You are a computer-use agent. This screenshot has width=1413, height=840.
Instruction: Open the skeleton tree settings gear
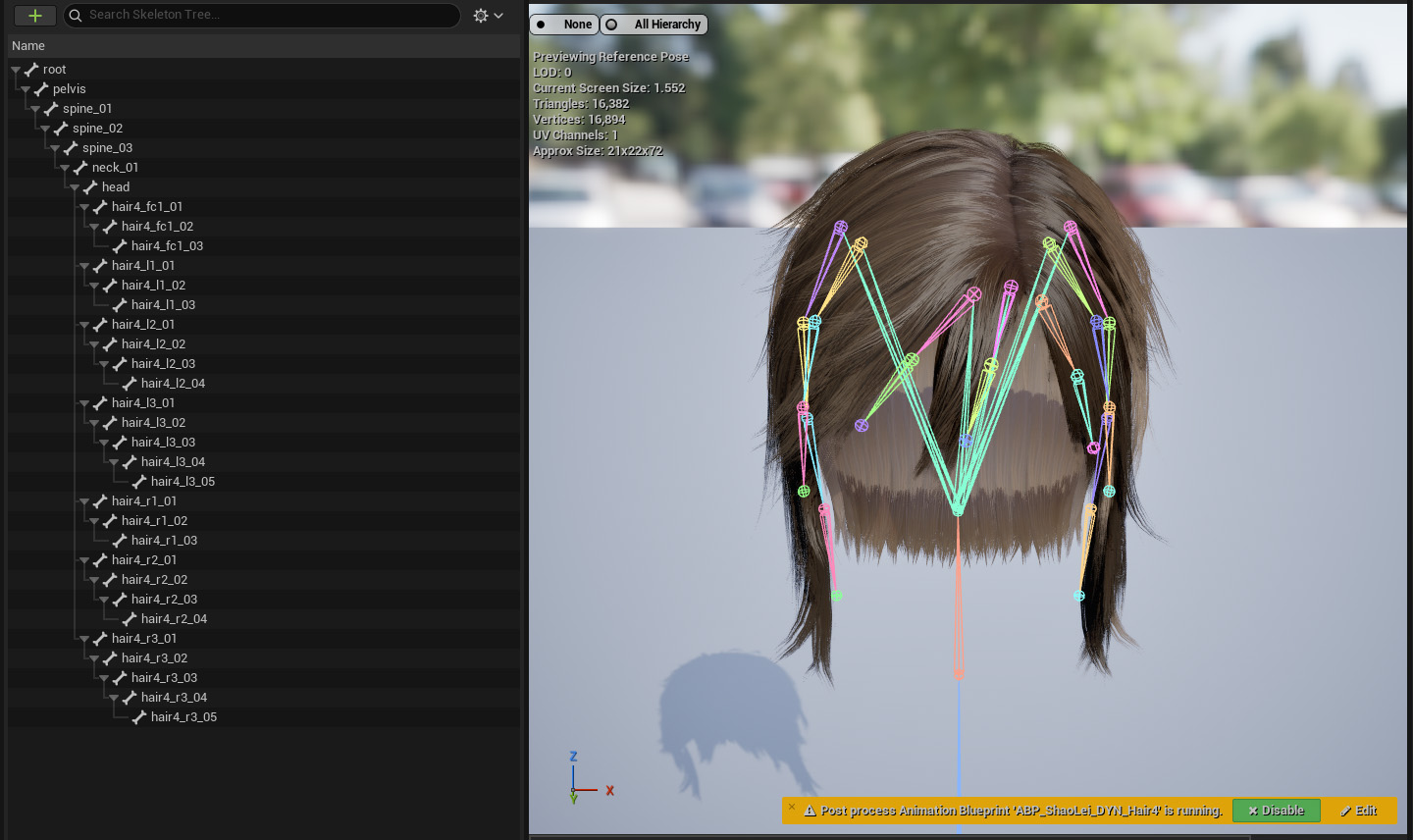point(481,16)
